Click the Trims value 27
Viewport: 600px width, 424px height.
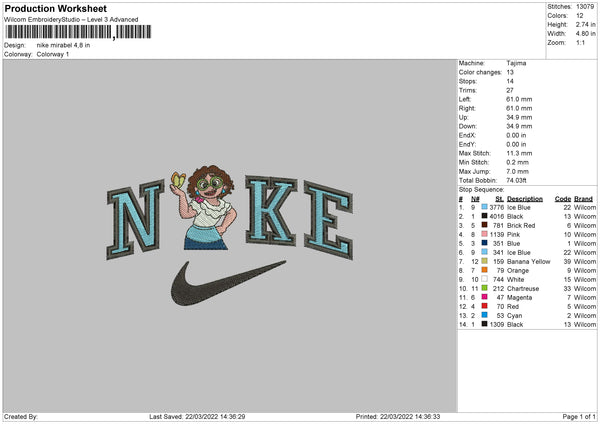[x=510, y=90]
